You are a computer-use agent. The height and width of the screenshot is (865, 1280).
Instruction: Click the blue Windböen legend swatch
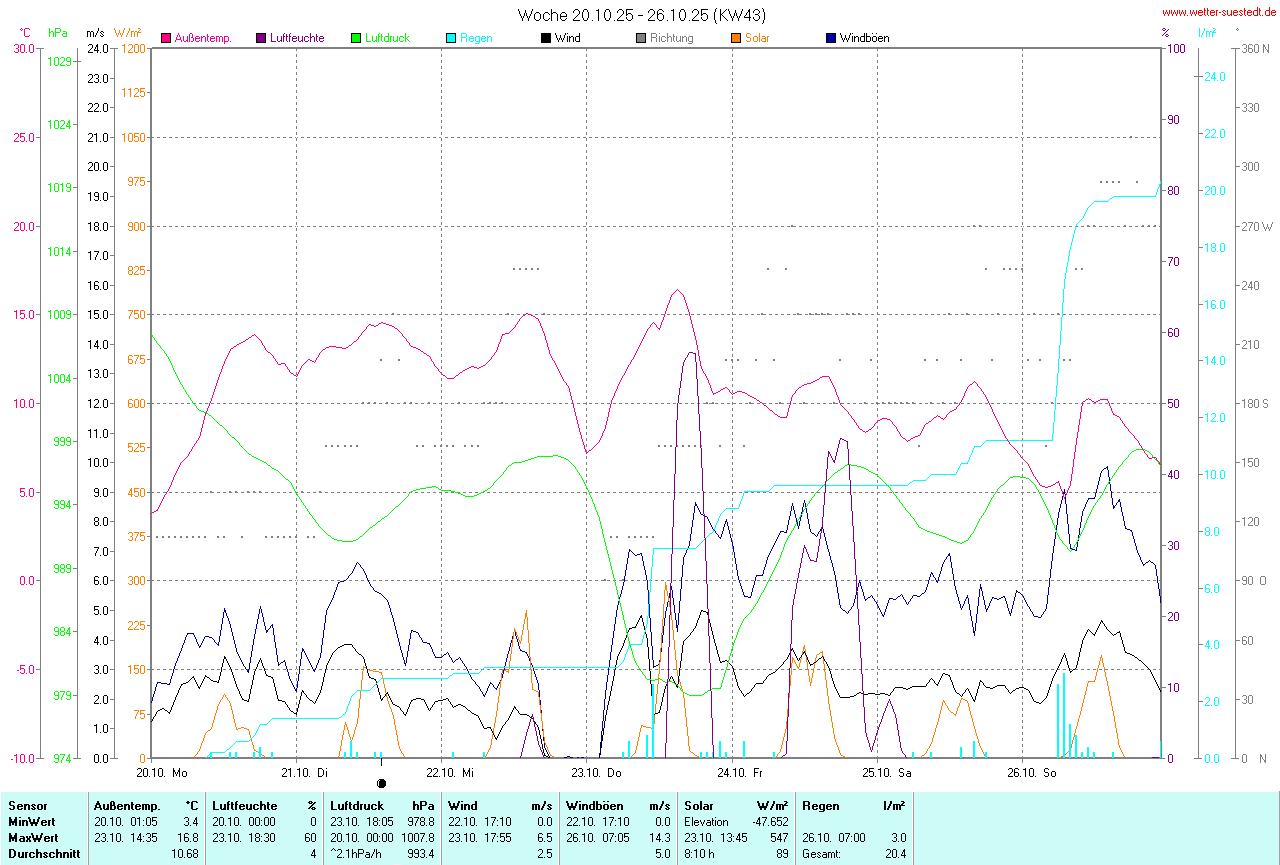(x=831, y=38)
